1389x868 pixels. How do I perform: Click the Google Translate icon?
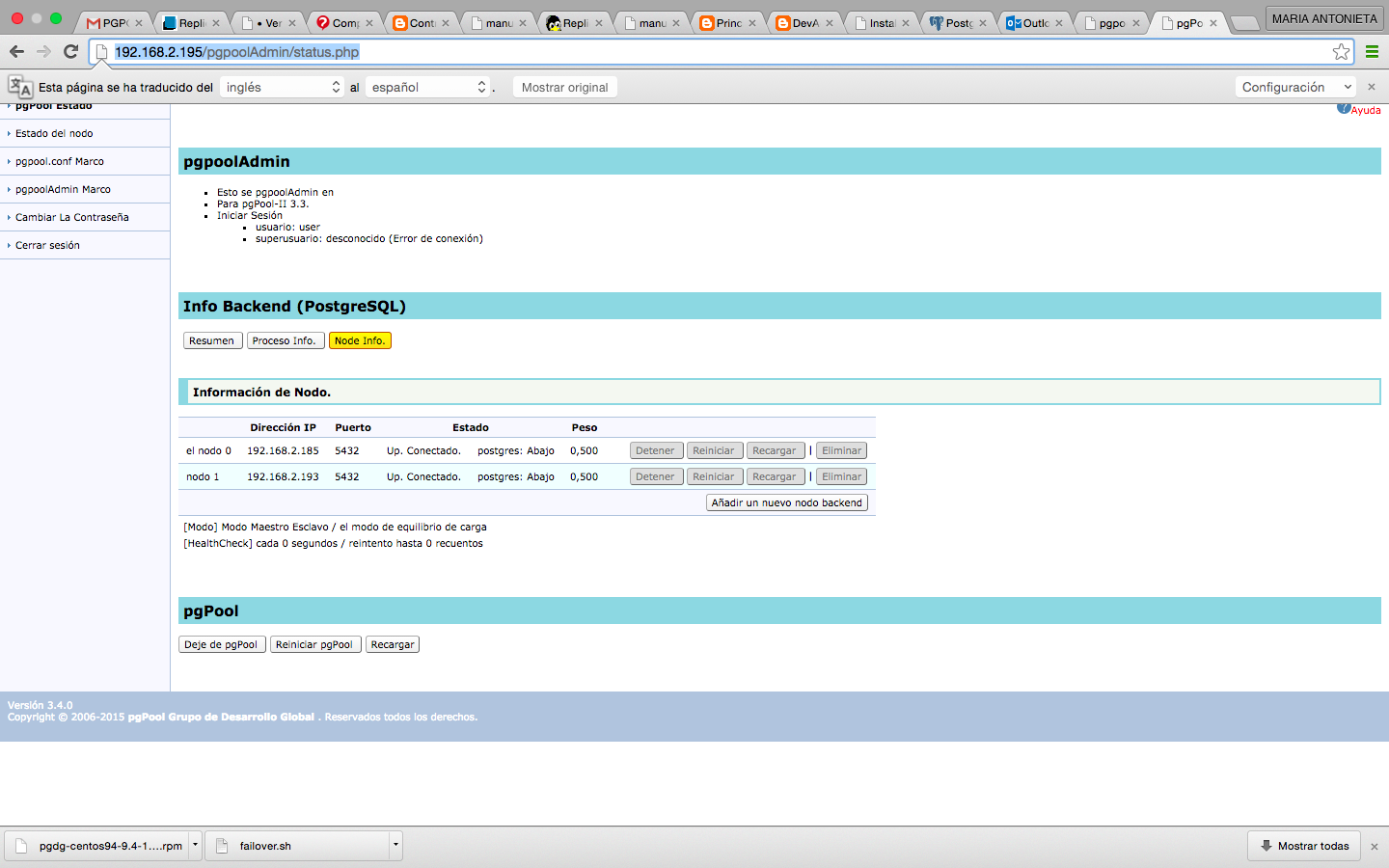coord(20,87)
